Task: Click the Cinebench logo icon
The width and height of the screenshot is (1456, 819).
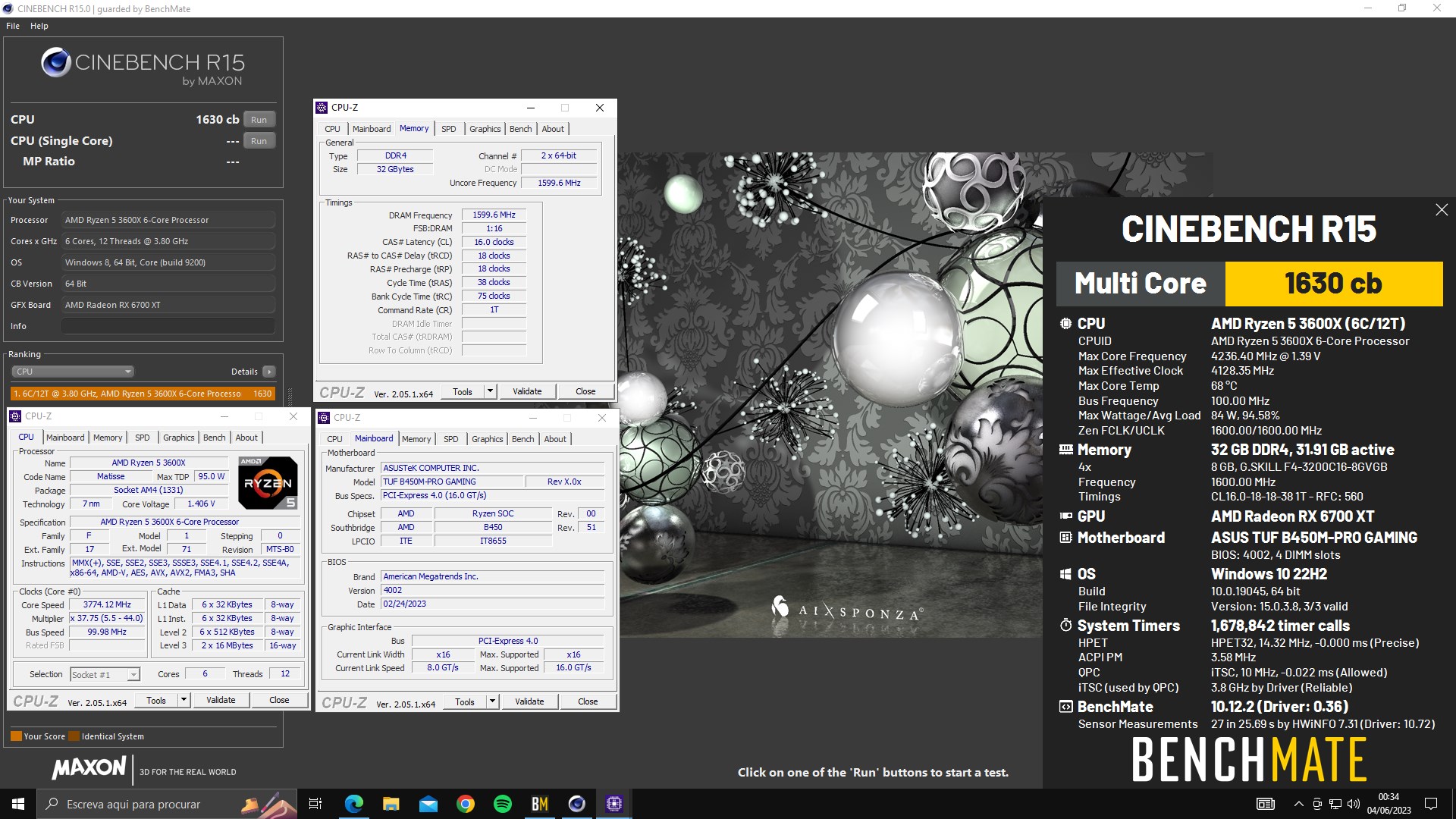Action: (56, 63)
